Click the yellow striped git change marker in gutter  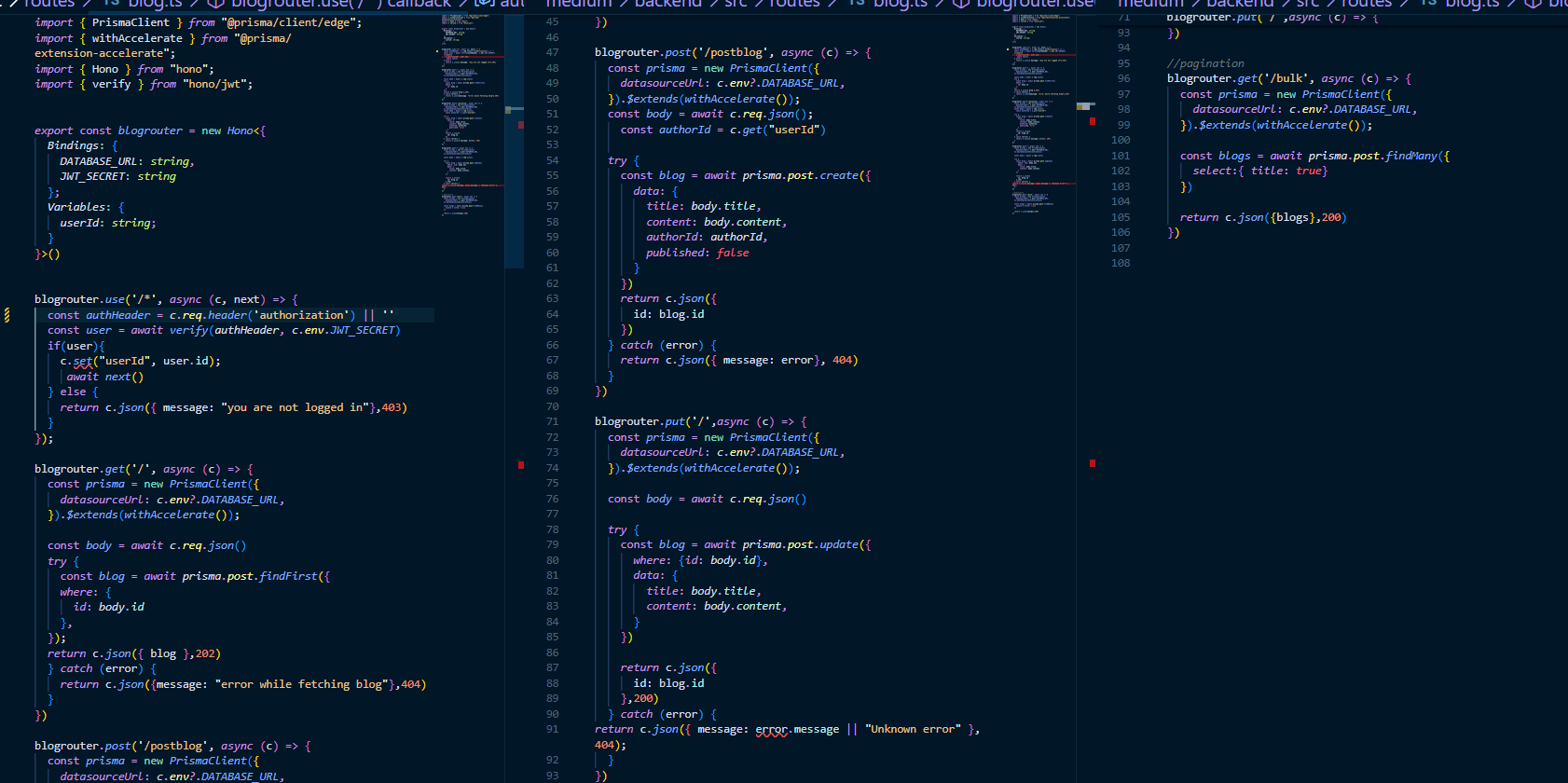pos(7,315)
